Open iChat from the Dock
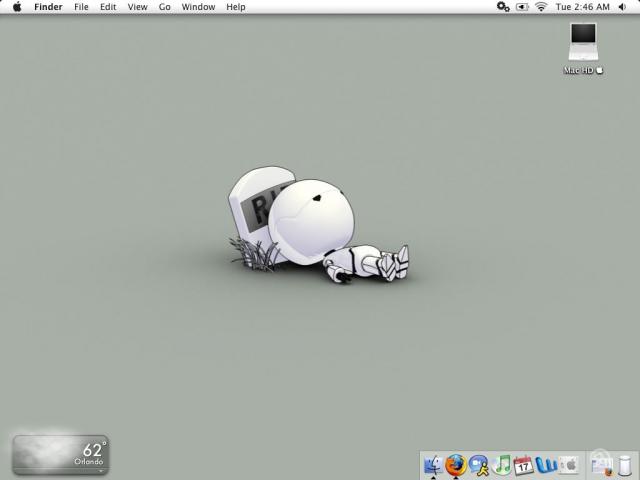 point(479,465)
